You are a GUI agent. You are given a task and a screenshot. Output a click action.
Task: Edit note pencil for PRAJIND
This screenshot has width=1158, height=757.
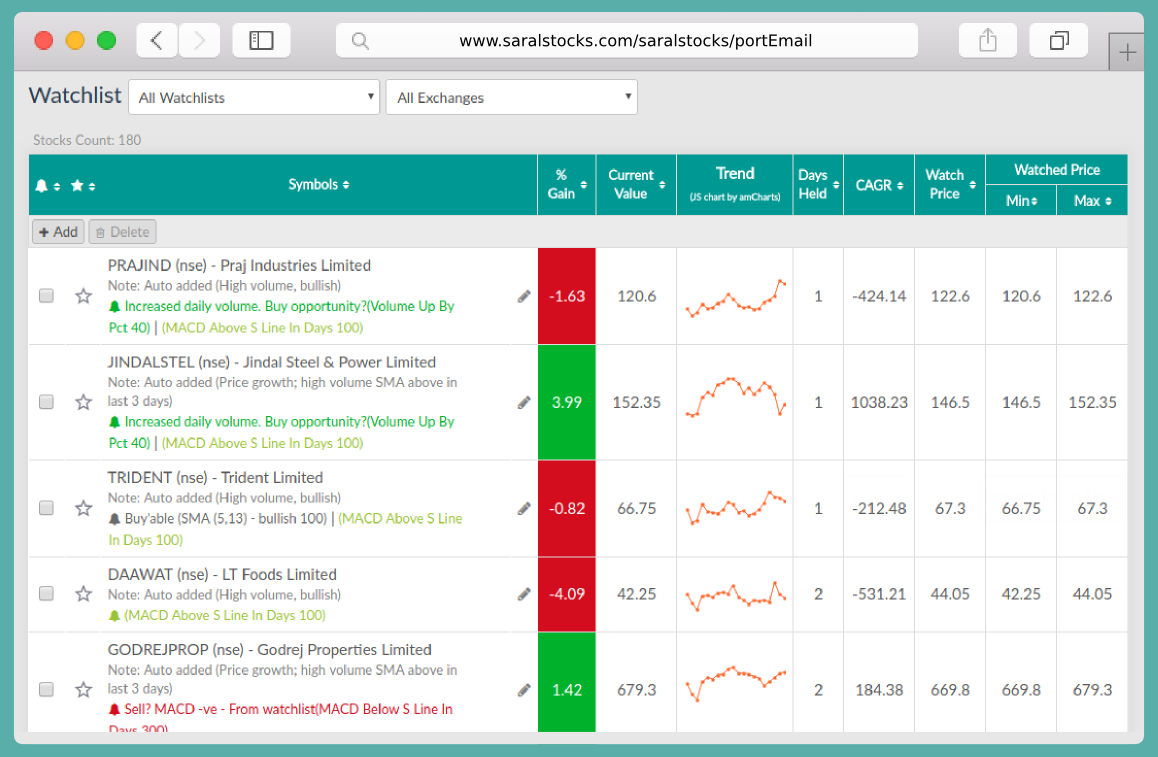click(x=524, y=296)
